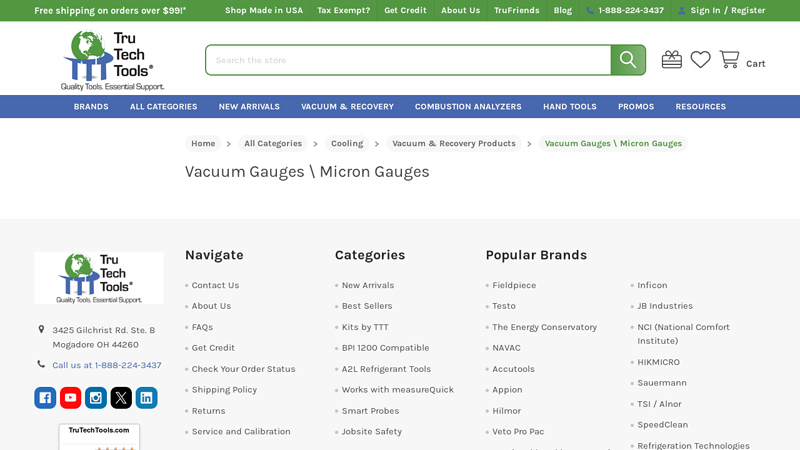The height and width of the screenshot is (450, 800).
Task: Click Sign In link
Action: pos(705,10)
